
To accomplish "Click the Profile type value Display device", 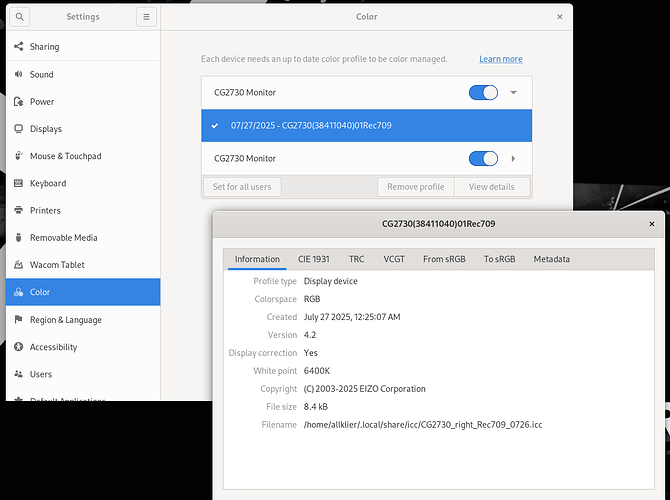I will pos(330,281).
